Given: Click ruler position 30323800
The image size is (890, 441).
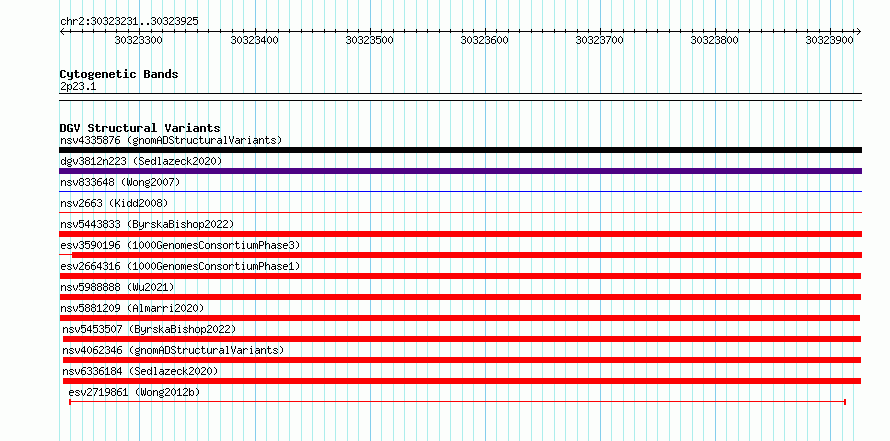Looking at the screenshot, I should (x=715, y=40).
